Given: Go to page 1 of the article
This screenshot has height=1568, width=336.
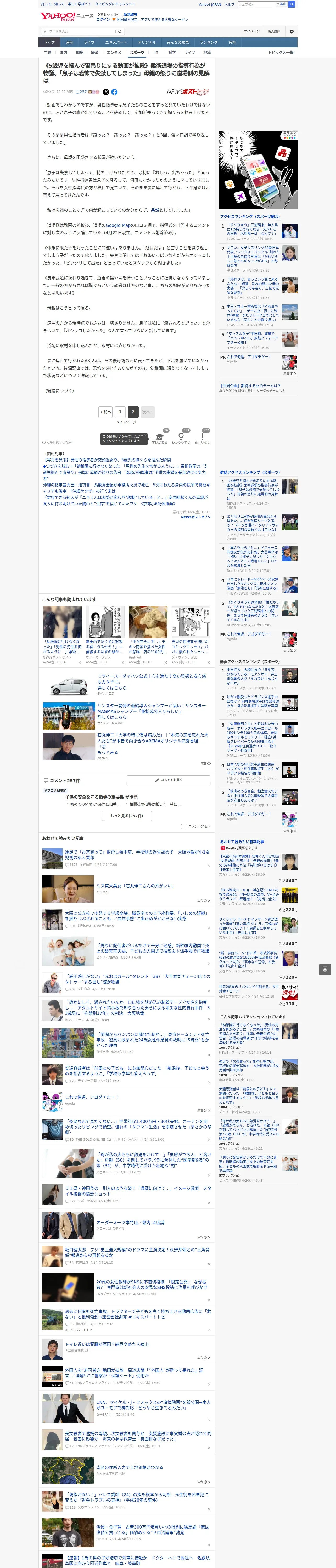Looking at the screenshot, I should click(x=120, y=412).
